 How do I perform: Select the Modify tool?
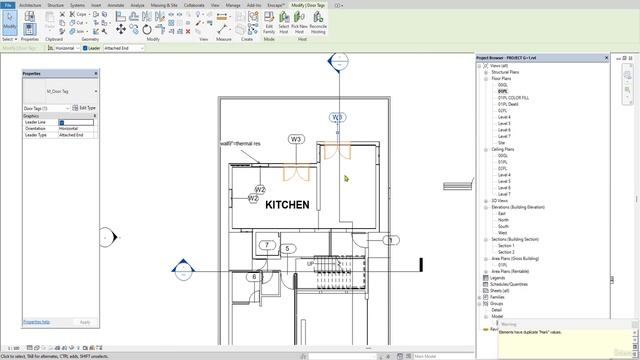pyautogui.click(x=9, y=22)
